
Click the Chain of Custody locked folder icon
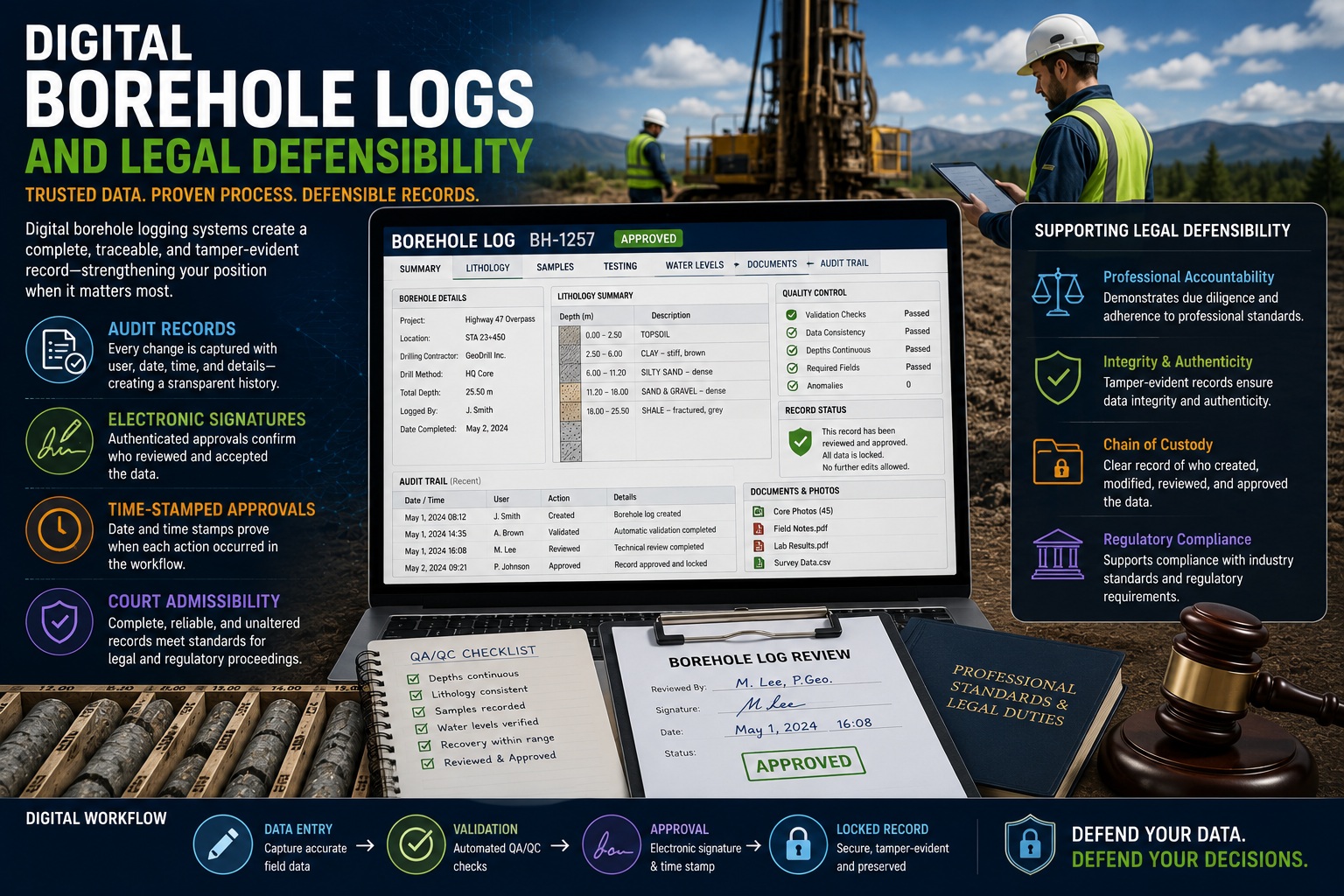click(x=1057, y=460)
